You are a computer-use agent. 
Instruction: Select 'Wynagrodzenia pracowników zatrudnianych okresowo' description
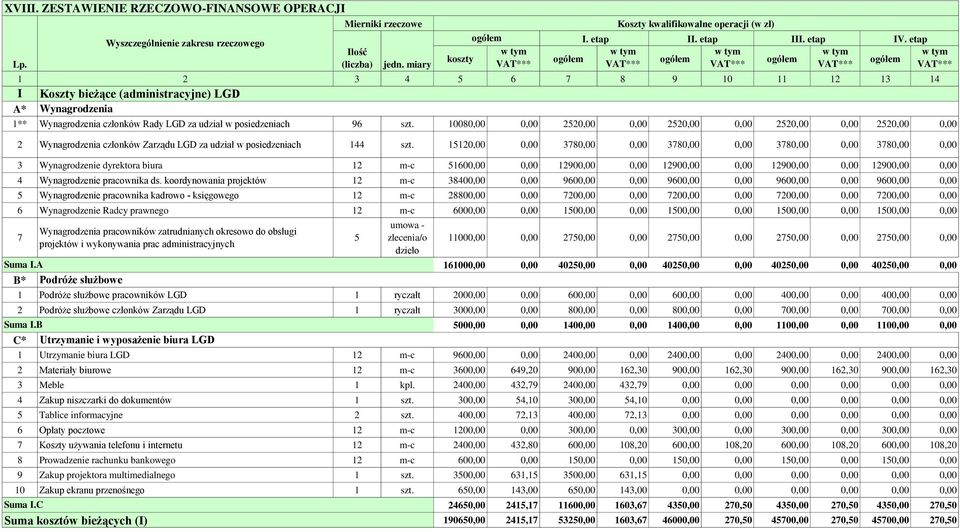click(168, 238)
